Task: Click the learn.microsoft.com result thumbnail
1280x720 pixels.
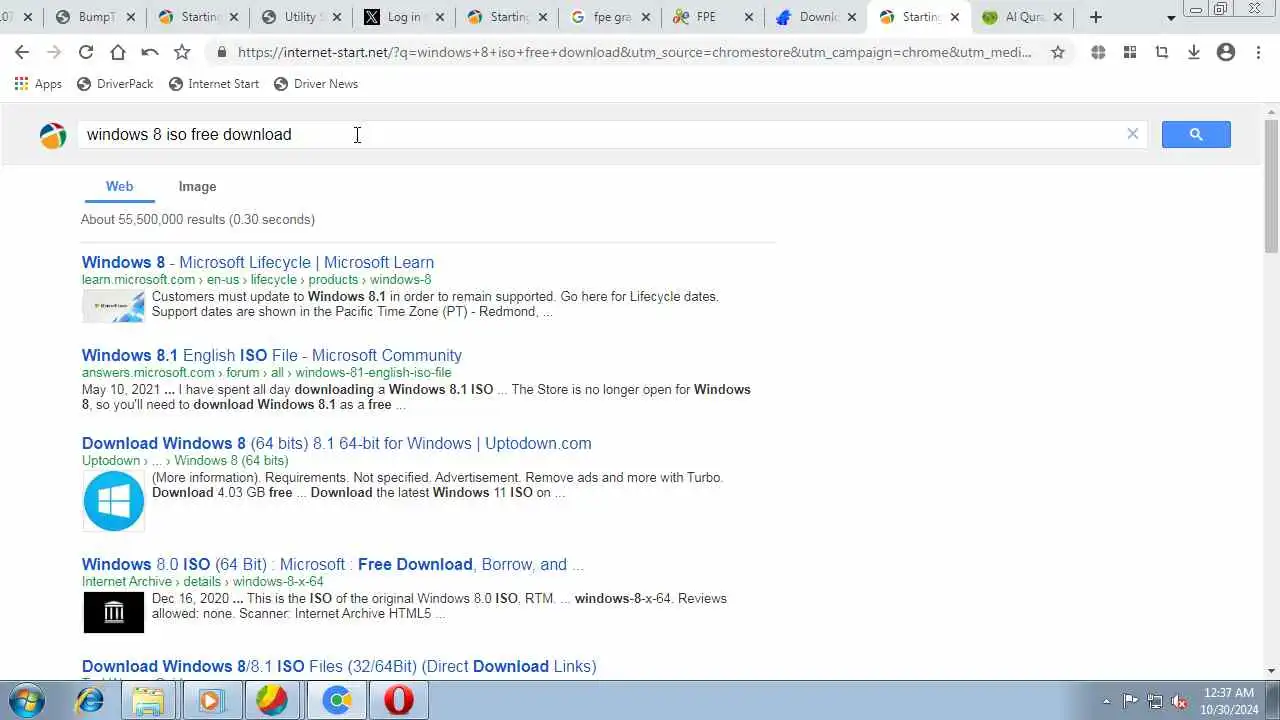Action: (113, 306)
